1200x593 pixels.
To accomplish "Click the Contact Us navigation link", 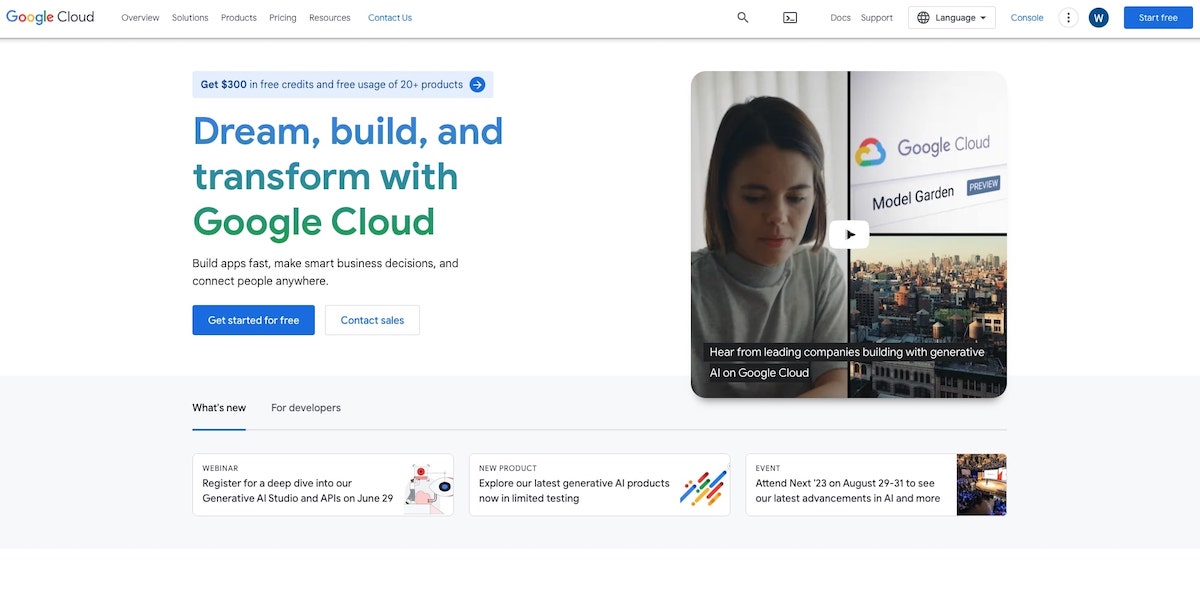I will (x=389, y=17).
